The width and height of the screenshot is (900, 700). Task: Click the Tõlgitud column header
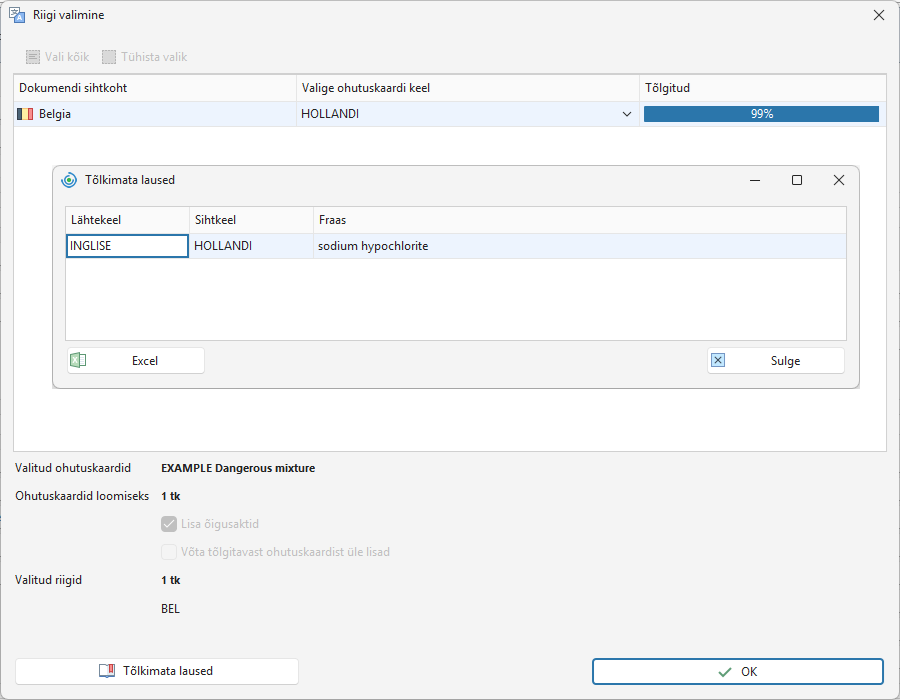click(x=763, y=88)
